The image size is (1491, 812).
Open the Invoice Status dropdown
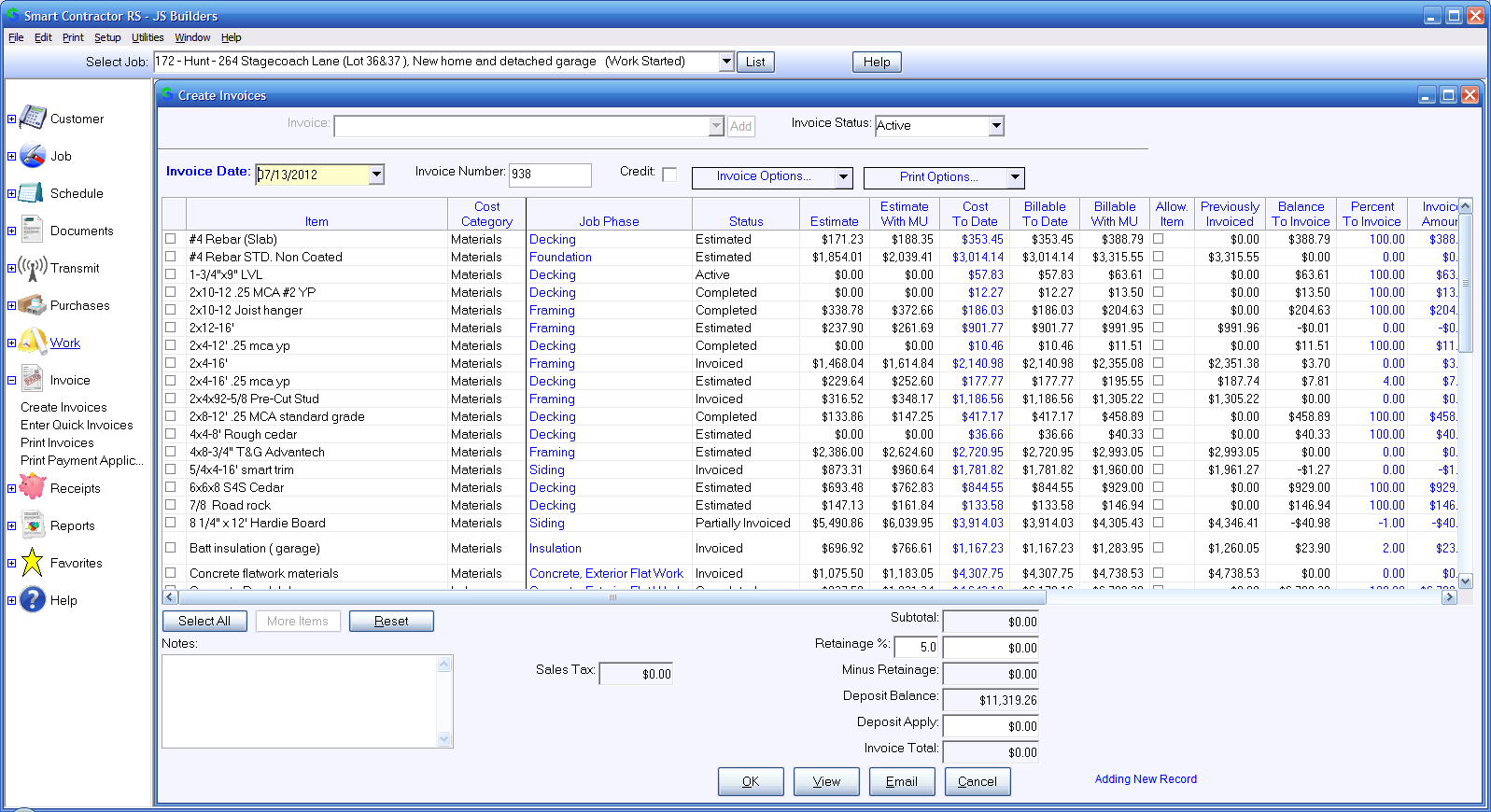996,125
